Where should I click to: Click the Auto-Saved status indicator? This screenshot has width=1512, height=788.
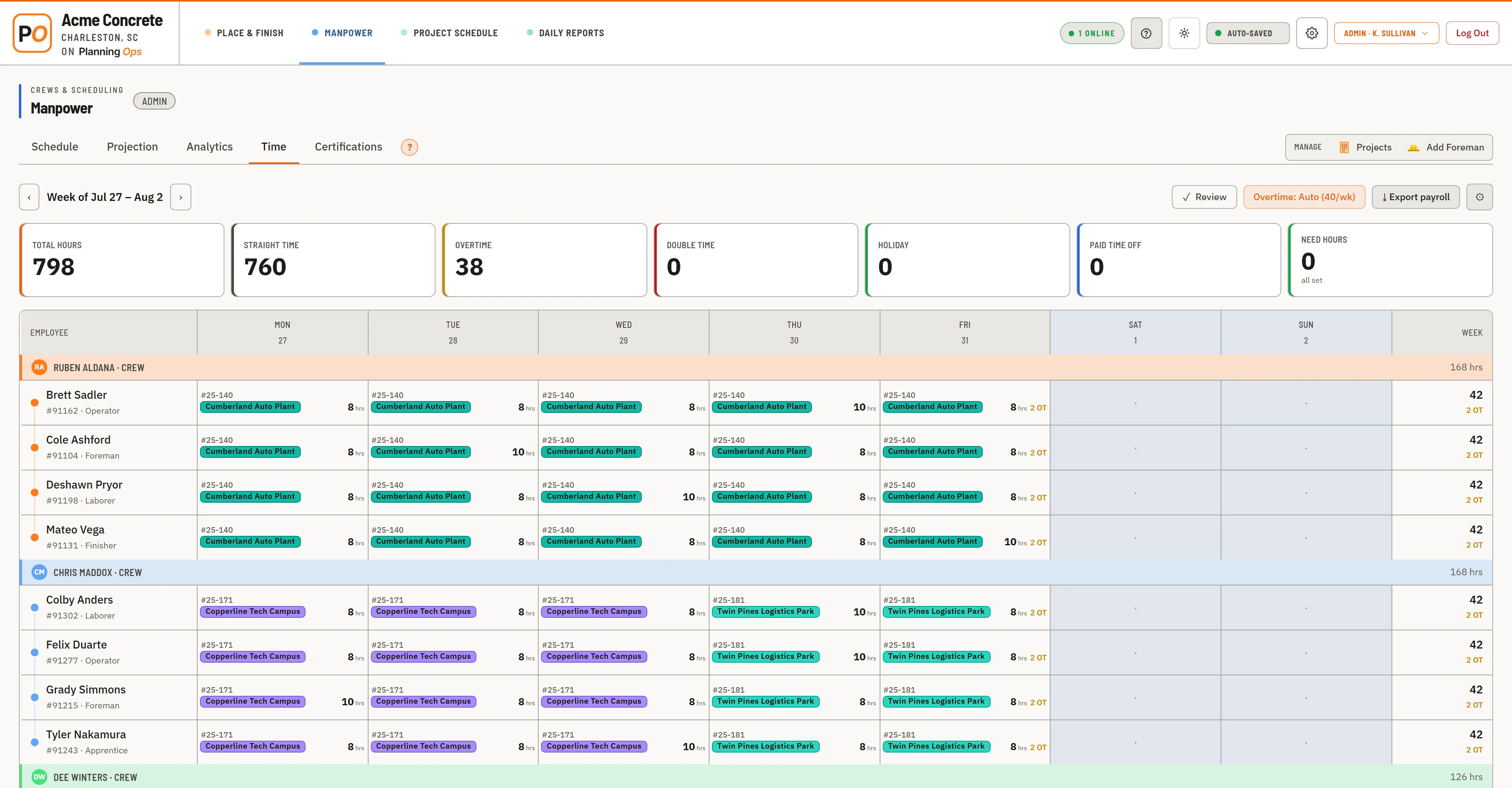pos(1247,33)
